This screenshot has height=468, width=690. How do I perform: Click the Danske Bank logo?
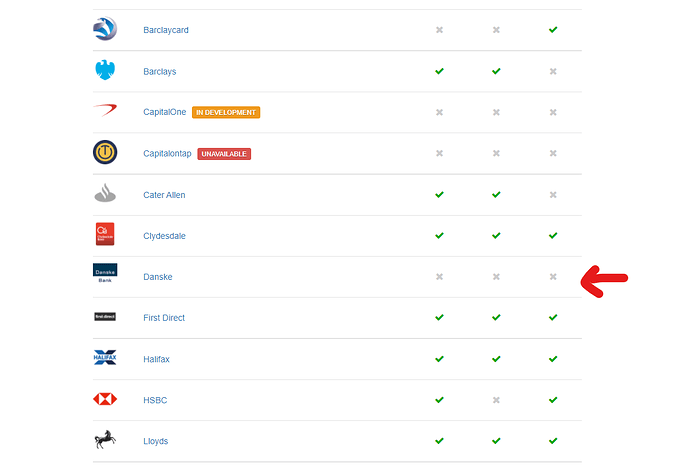pyautogui.click(x=105, y=274)
